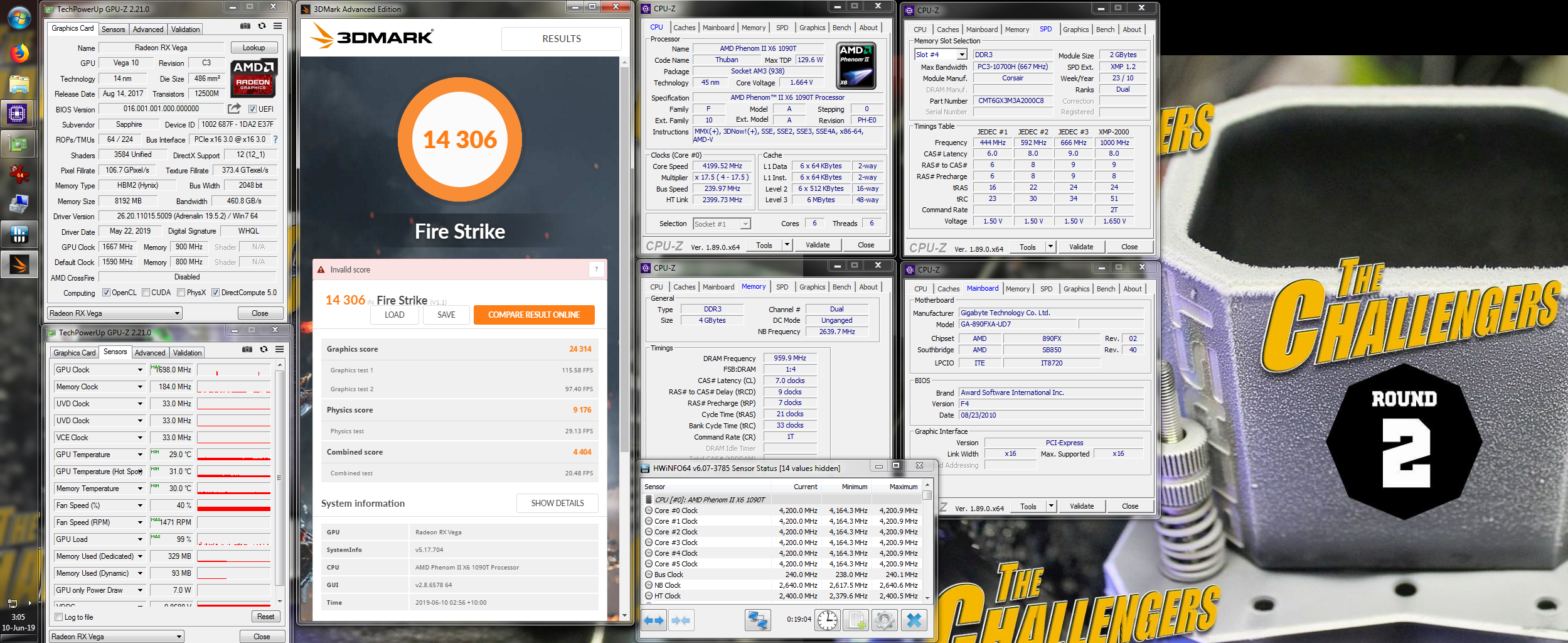The height and width of the screenshot is (643, 1568).
Task: Switch to CPU-Z via purple chip taskbar icon
Action: 18,114
